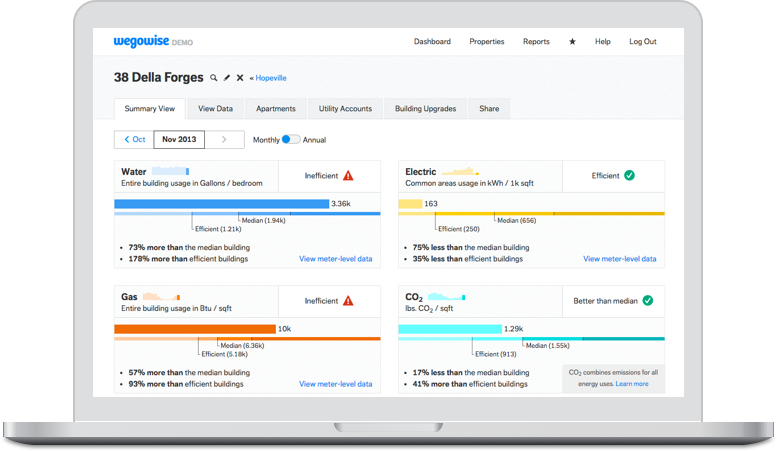Click the next month chevron arrow
Viewport: 777px width, 451px height.
(x=224, y=140)
